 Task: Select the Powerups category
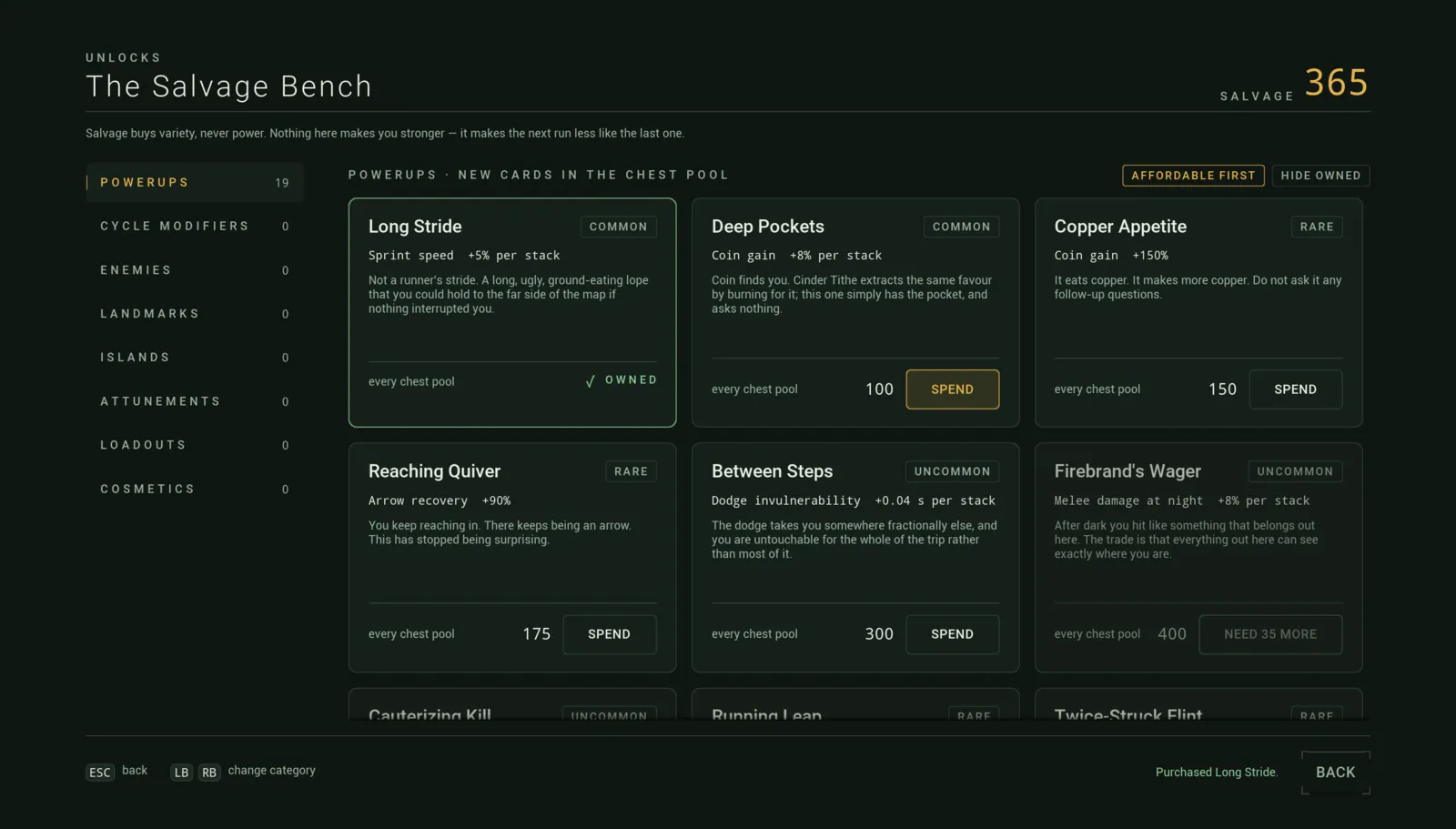195,182
